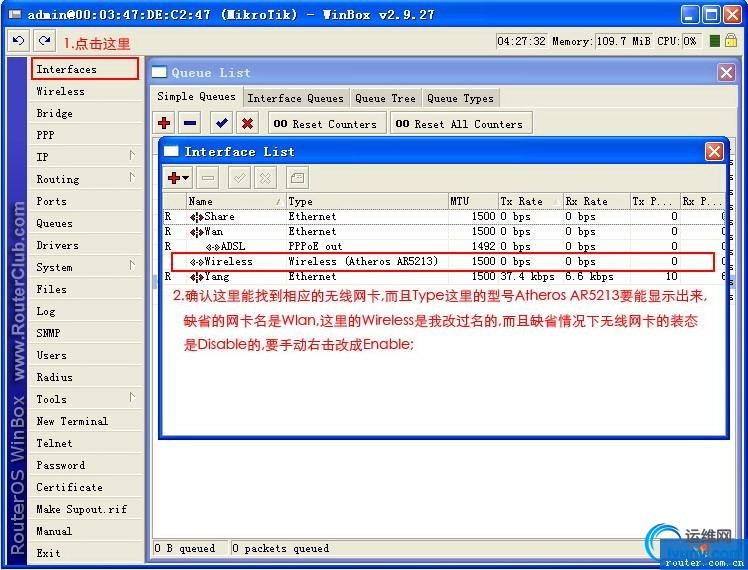The height and width of the screenshot is (570, 748).
Task: Click the Wan interface icon
Action: tap(197, 232)
